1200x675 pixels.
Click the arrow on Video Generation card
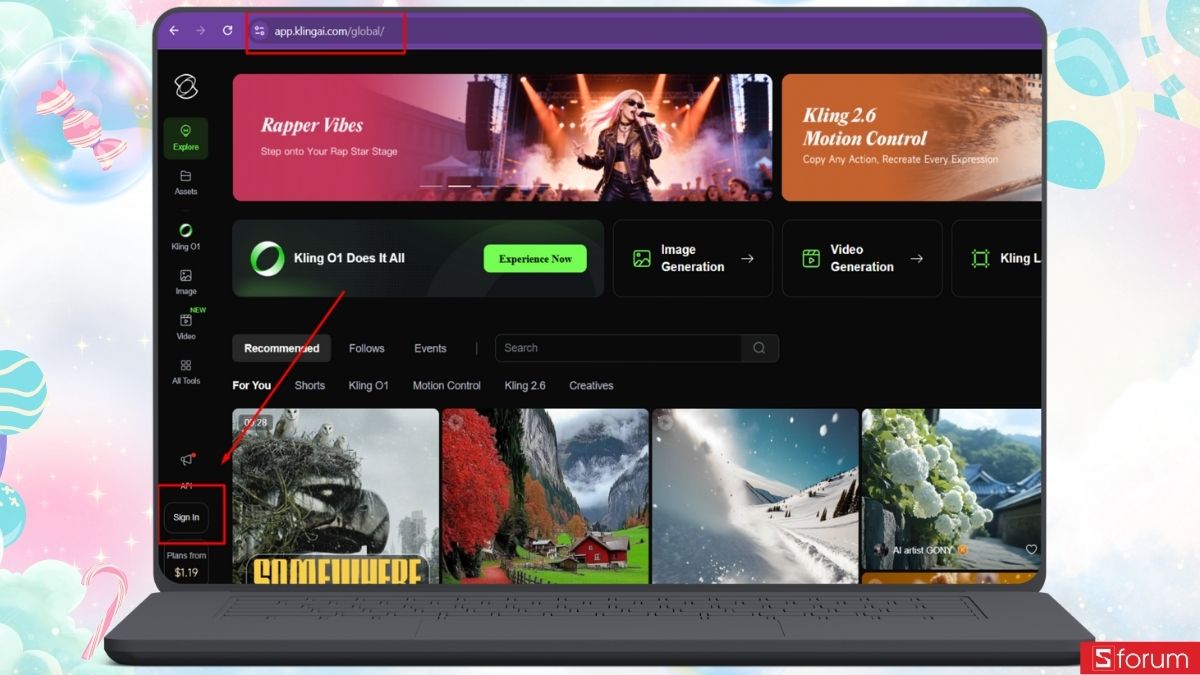tap(916, 259)
